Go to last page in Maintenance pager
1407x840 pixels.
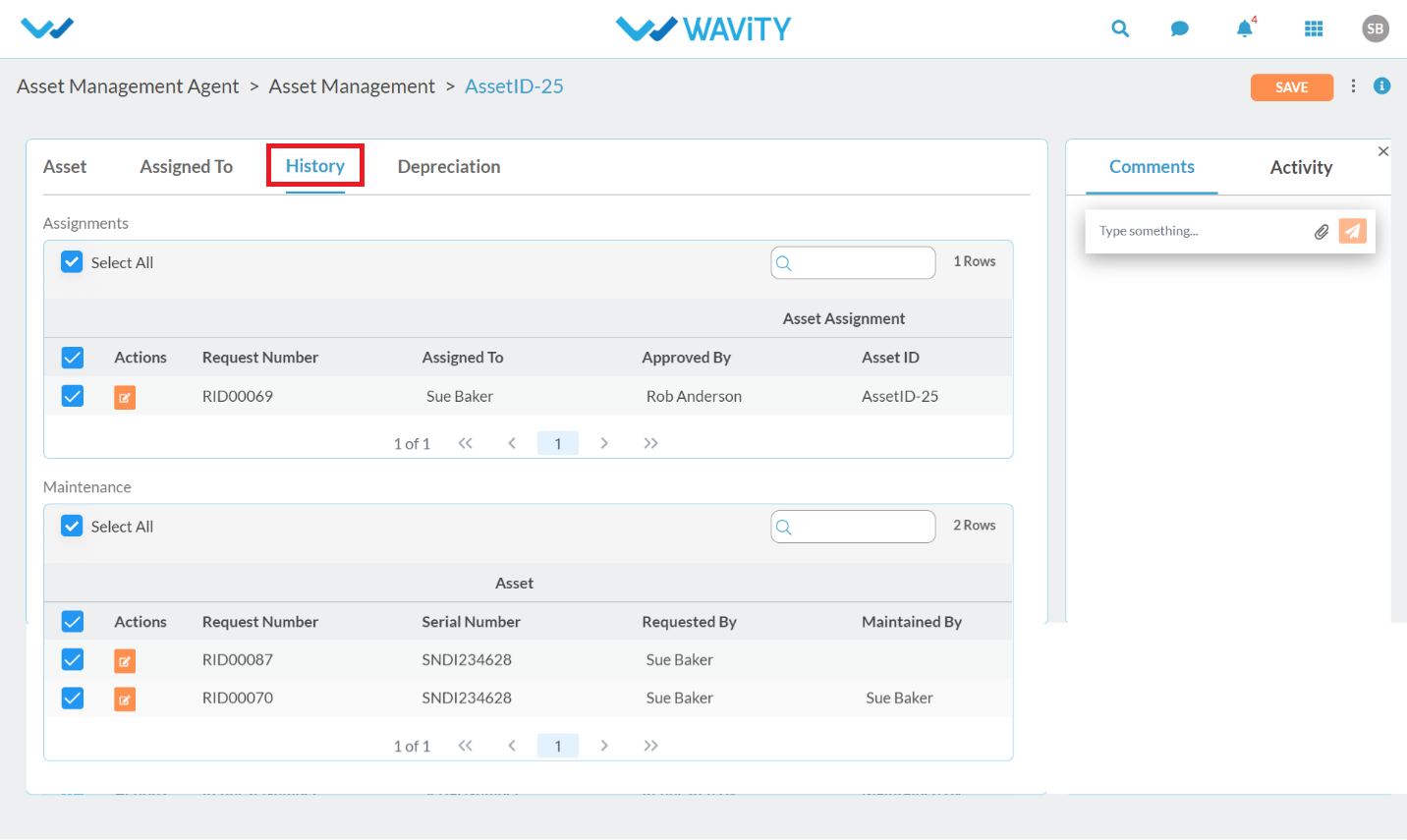(650, 746)
